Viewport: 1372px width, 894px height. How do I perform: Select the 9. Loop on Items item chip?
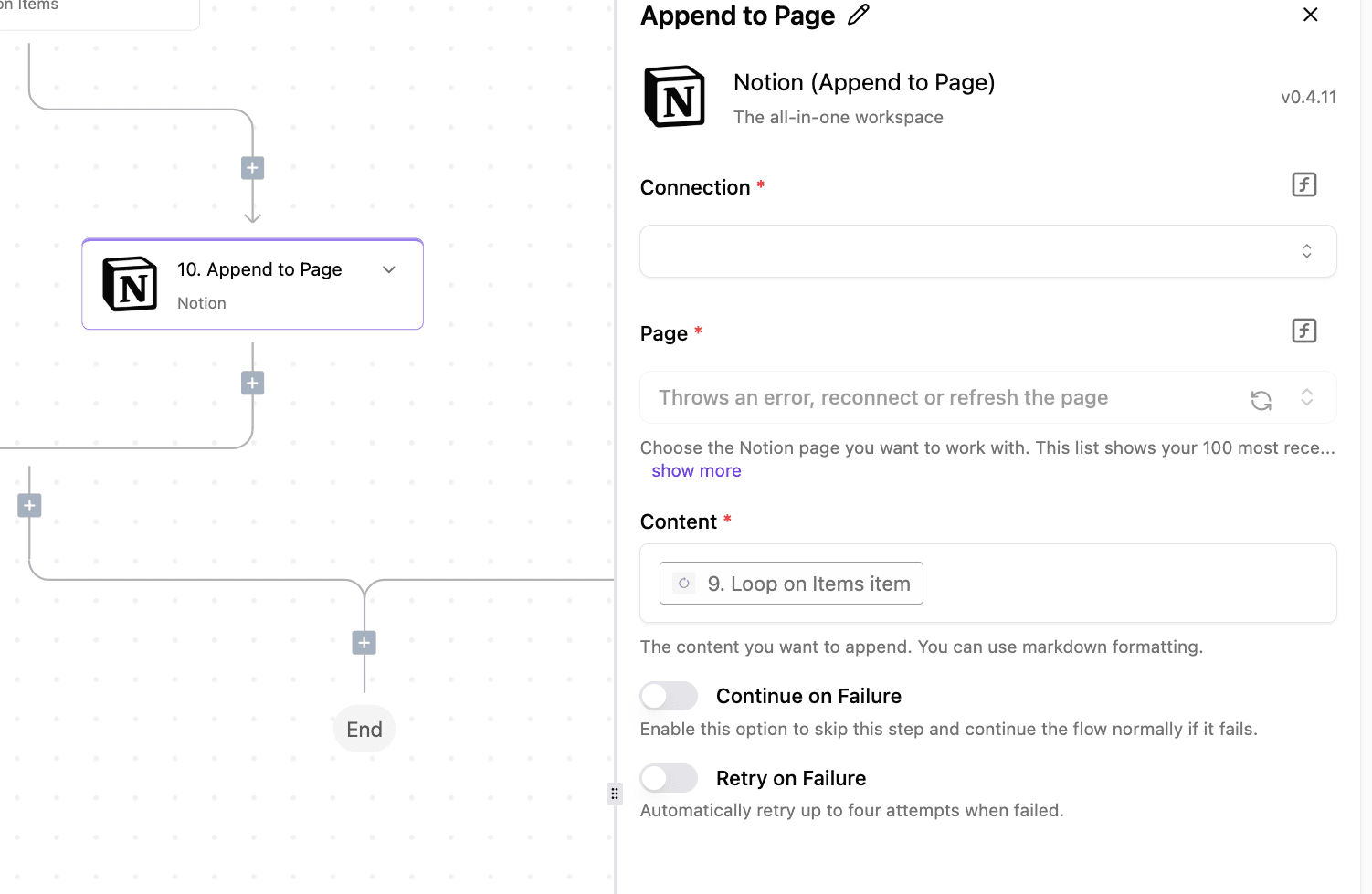[791, 584]
